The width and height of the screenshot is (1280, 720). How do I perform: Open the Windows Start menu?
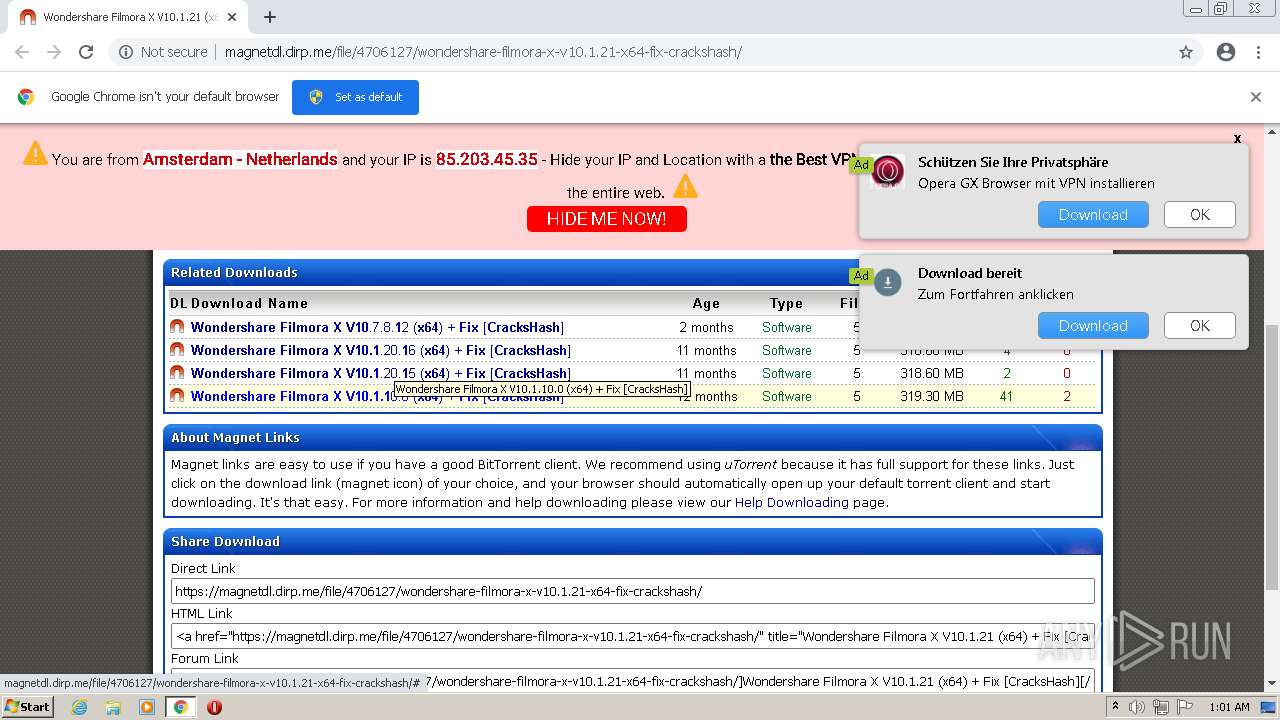28,707
